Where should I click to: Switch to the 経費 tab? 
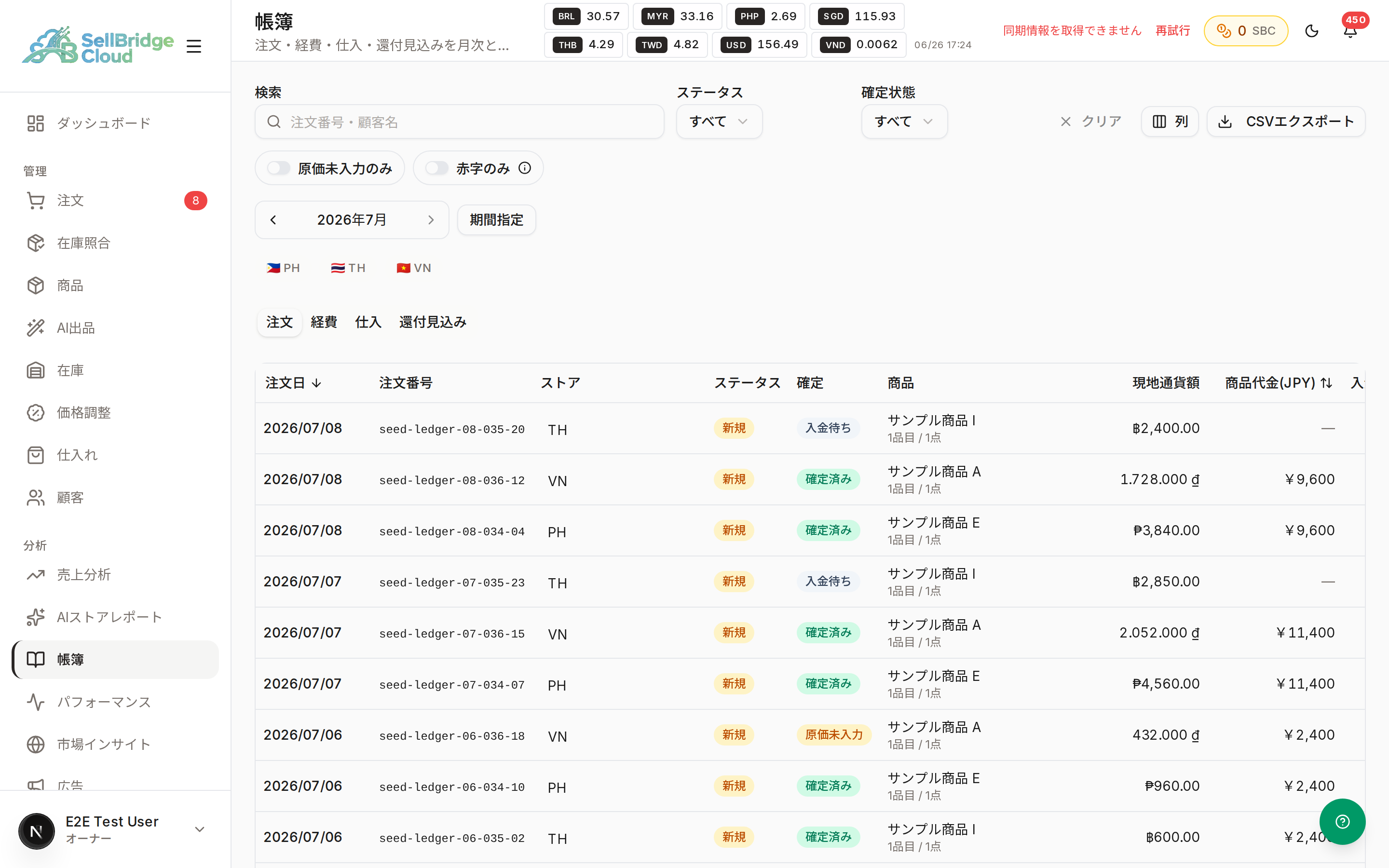point(324,322)
